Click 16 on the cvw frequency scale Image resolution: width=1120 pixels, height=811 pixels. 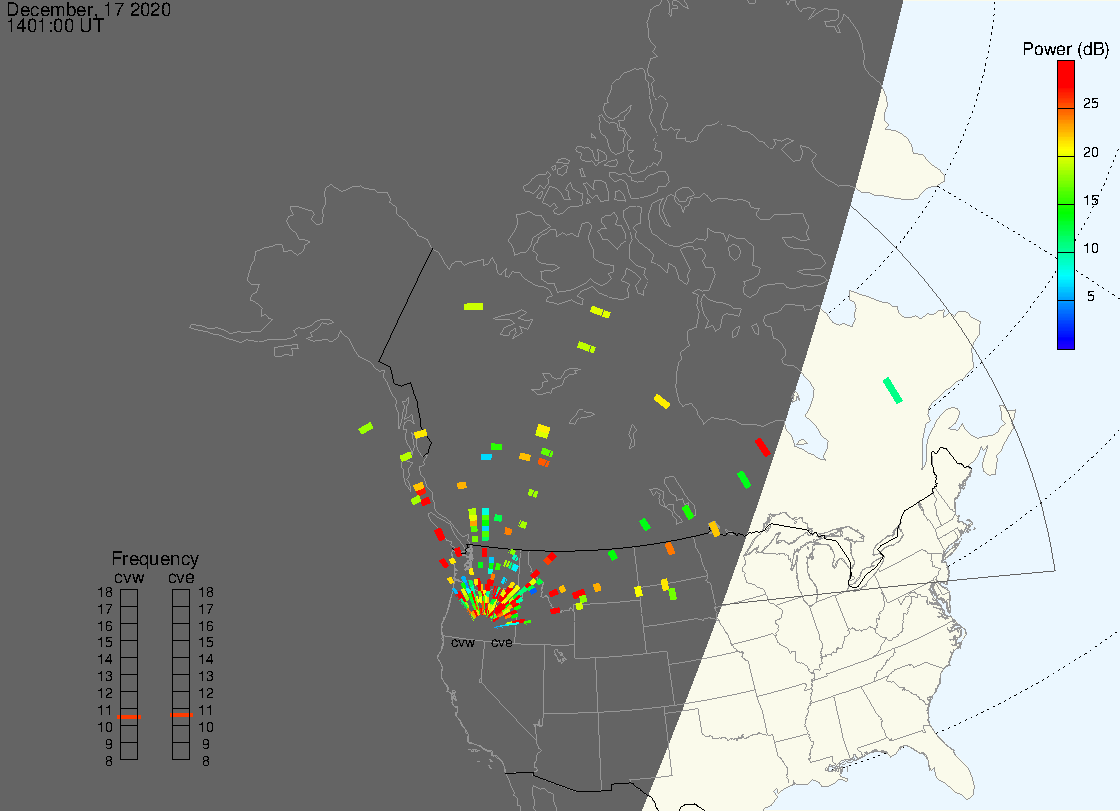point(105,626)
